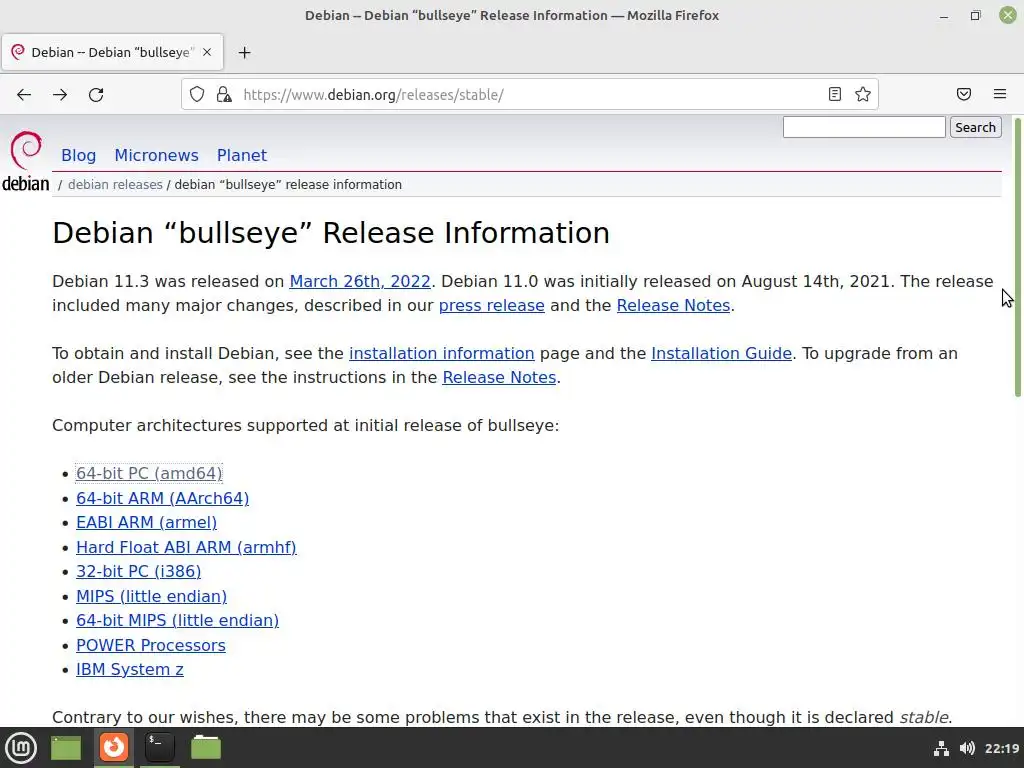This screenshot has height=768, width=1024.
Task: Follow the debian releases breadcrumb link
Action: tap(115, 185)
